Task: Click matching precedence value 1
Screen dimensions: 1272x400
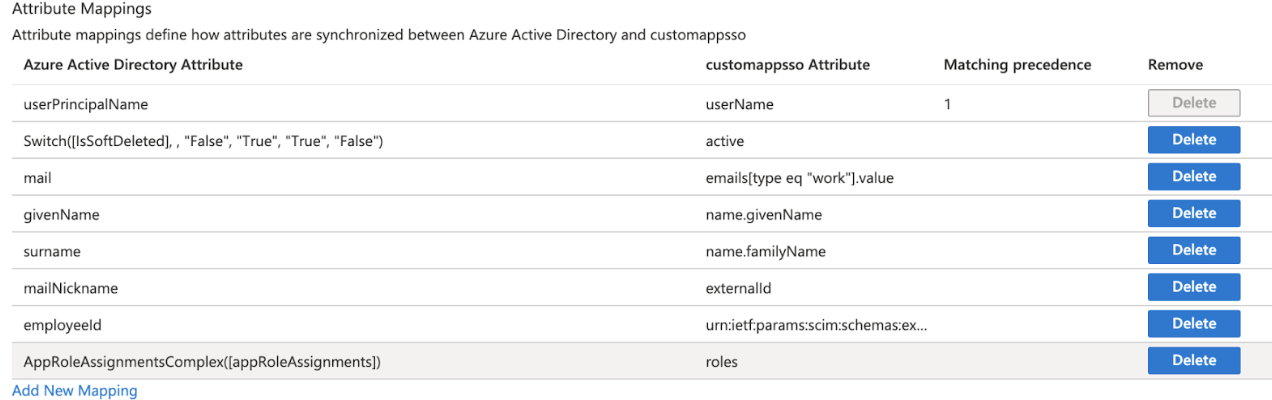Action: point(948,104)
